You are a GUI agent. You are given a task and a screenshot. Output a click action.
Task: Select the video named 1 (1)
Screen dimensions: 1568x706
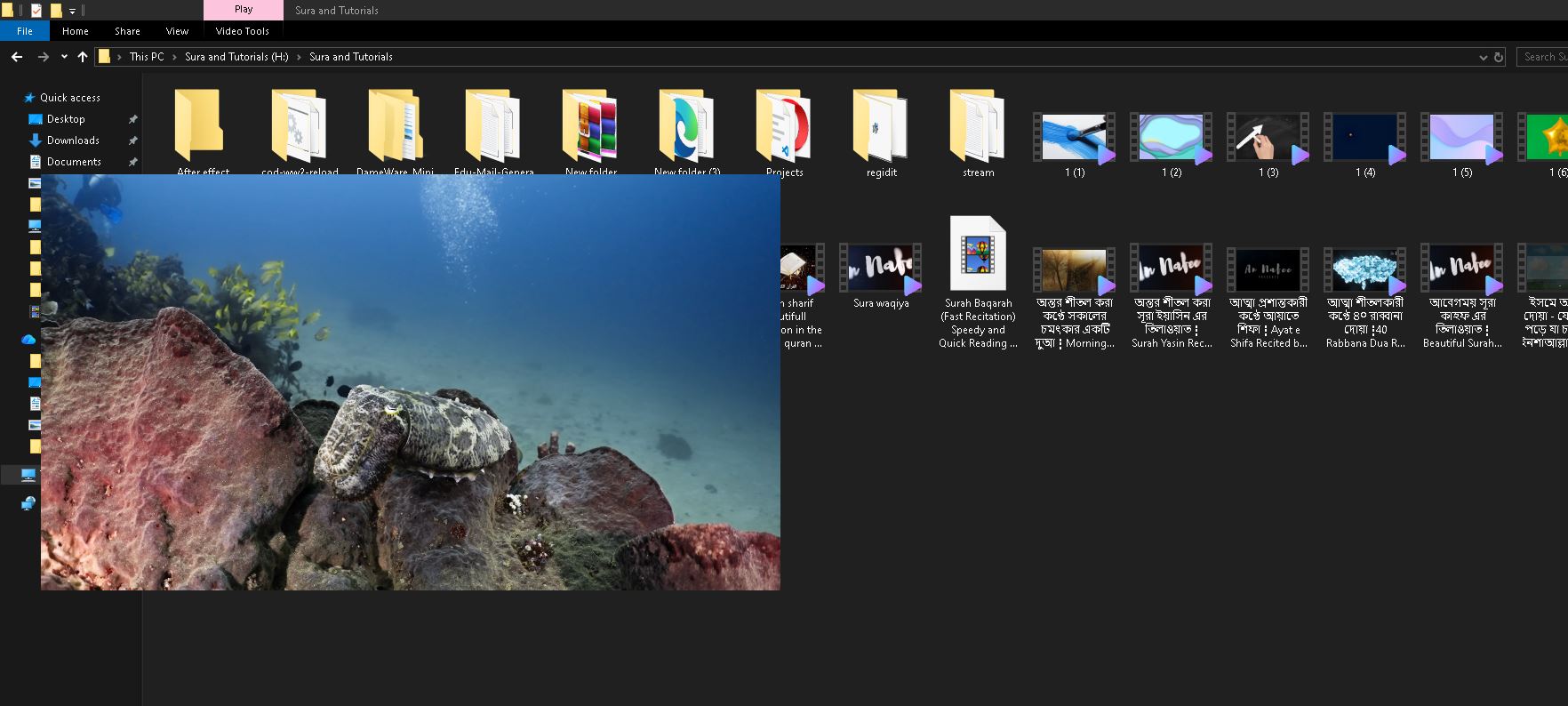[x=1075, y=144]
